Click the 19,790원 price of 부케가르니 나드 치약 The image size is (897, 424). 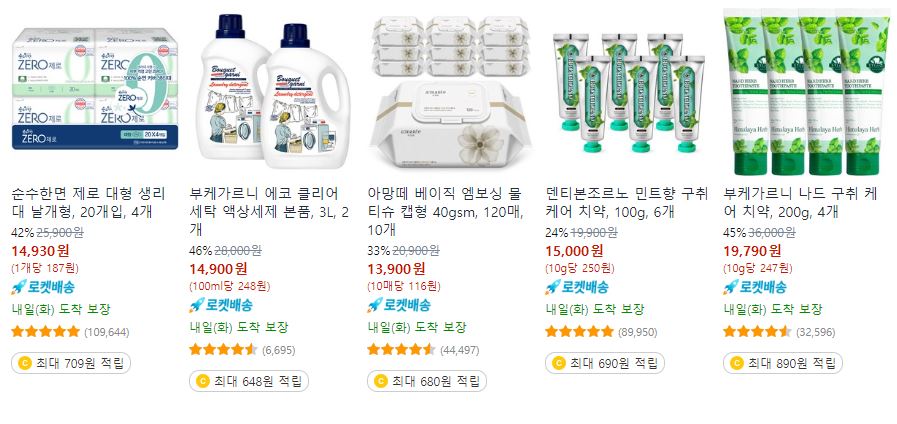coord(752,251)
